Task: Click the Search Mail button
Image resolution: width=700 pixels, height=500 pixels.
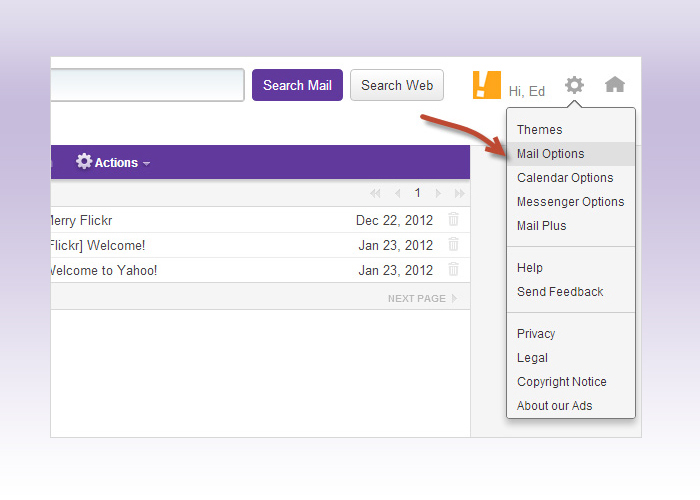Action: 297,85
